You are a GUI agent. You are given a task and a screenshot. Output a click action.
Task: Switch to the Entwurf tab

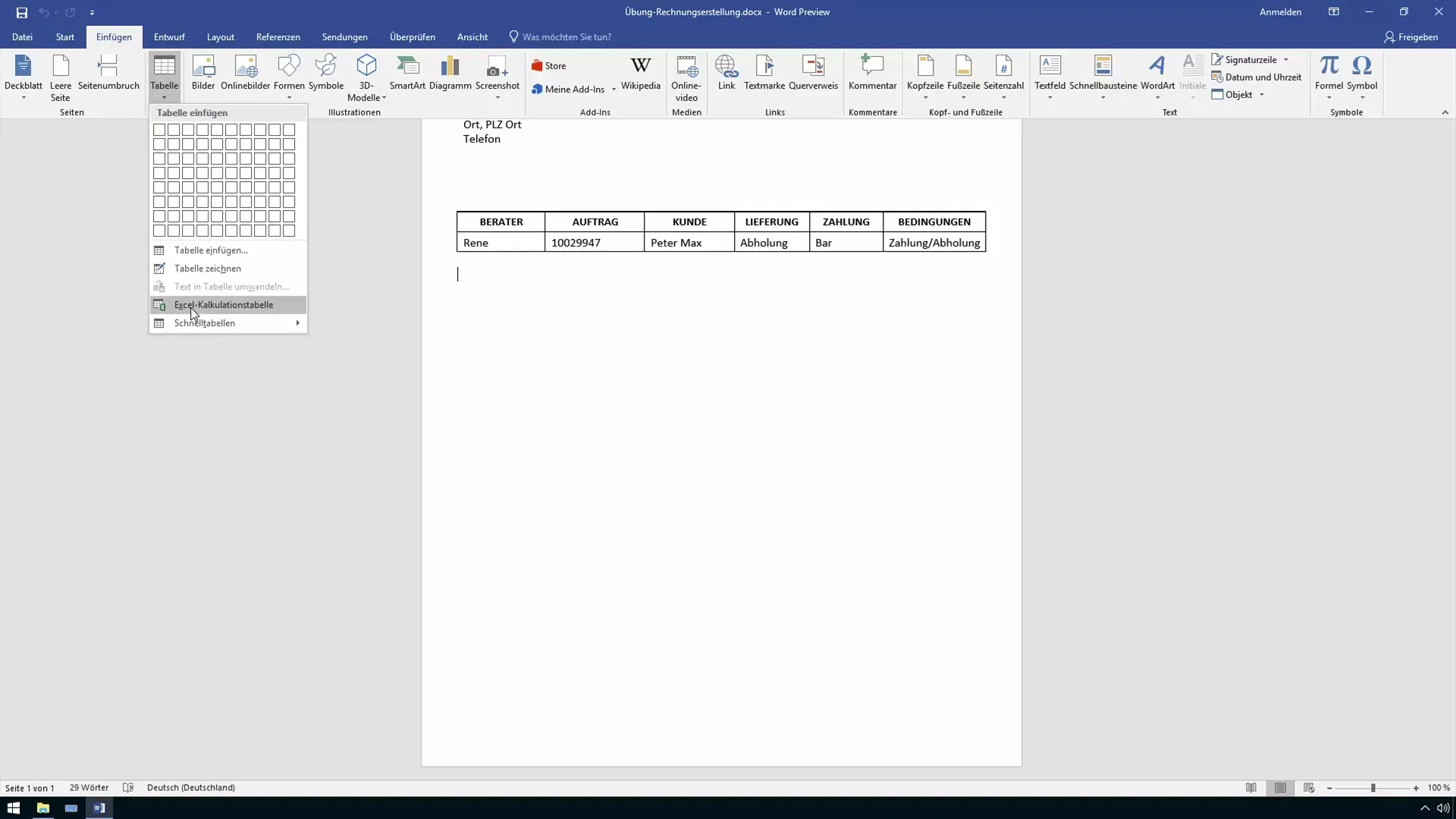pos(169,37)
